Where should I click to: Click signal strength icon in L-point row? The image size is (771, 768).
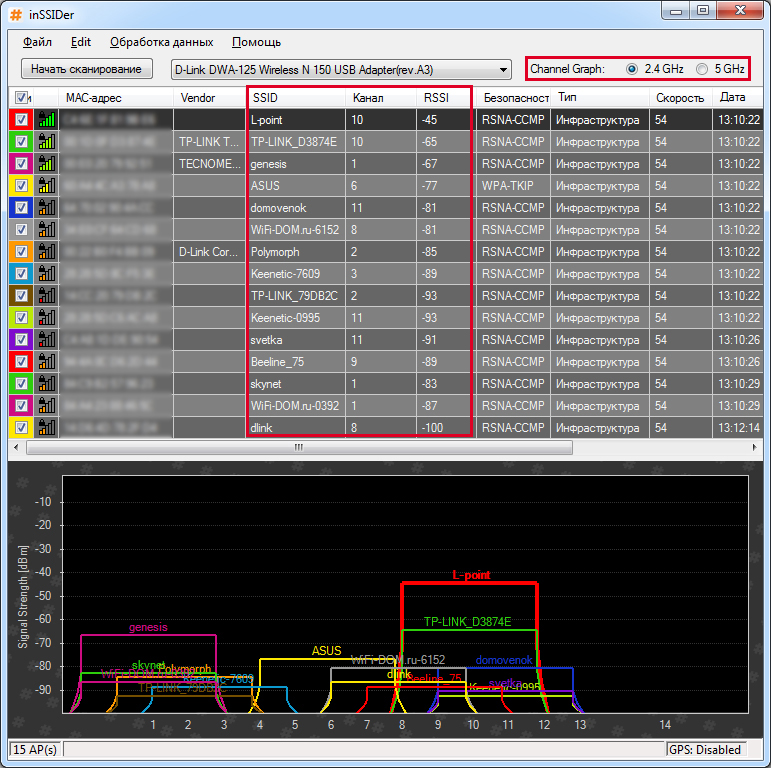(47, 119)
